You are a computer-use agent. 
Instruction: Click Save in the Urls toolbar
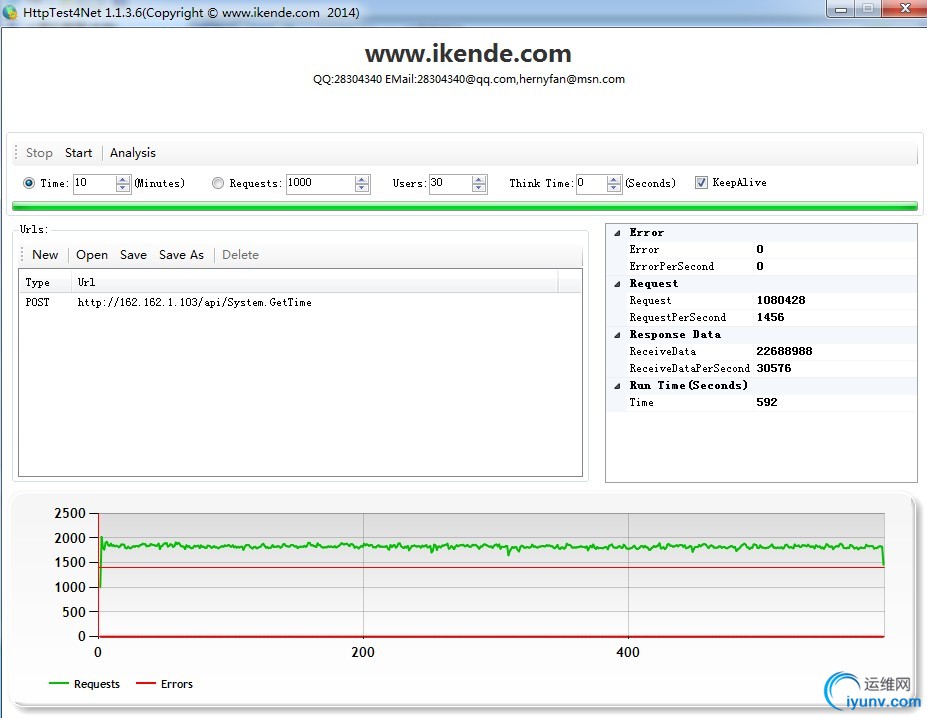[133, 255]
